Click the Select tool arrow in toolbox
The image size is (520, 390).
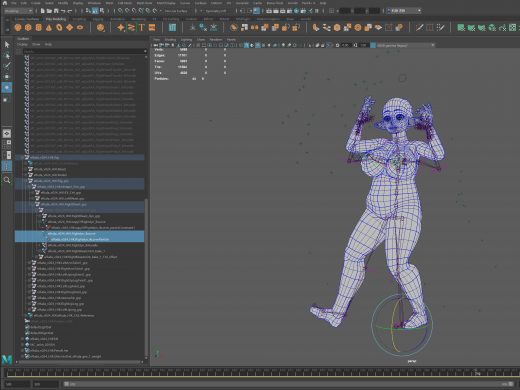(x=7, y=44)
